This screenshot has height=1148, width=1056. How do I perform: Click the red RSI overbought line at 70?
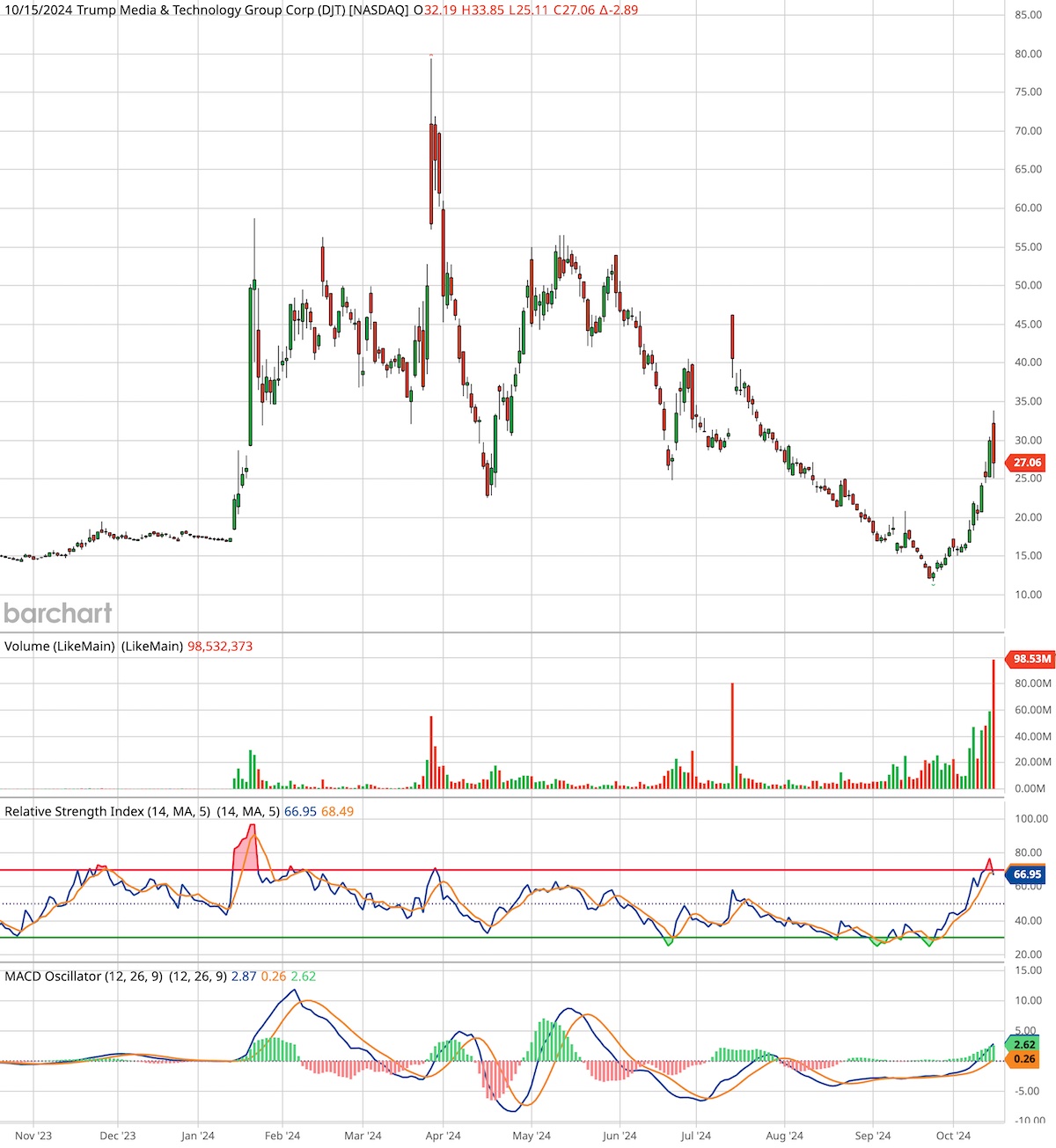(x=502, y=870)
